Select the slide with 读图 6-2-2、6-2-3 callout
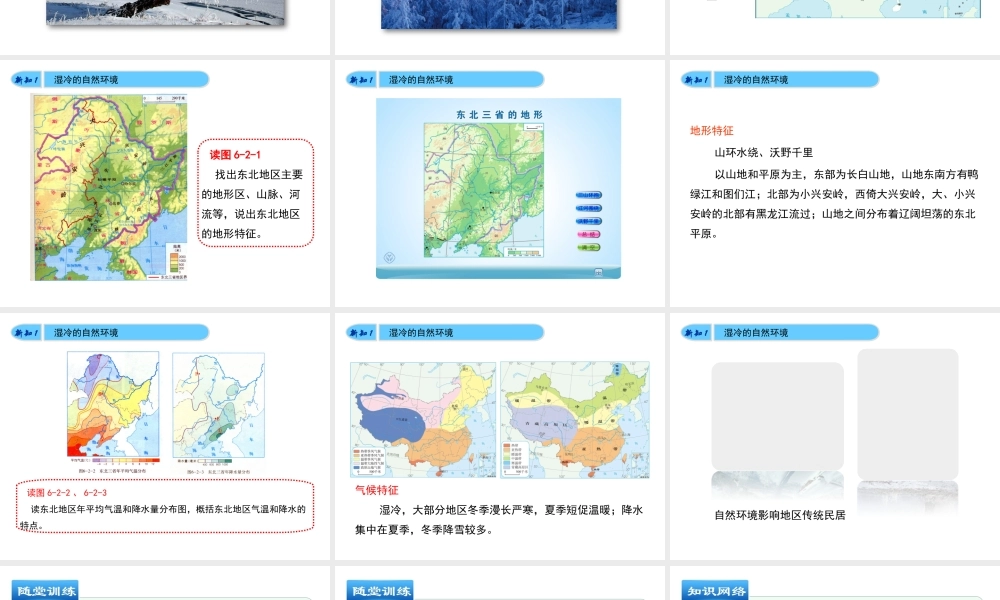Image resolution: width=1000 pixels, height=600 pixels. (165, 437)
